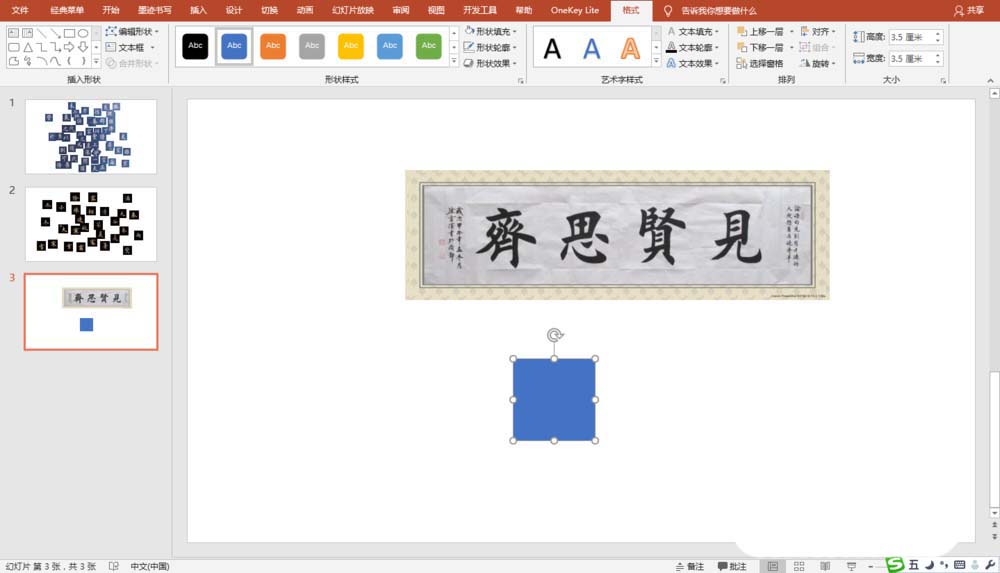Start slide show from status bar

pos(851,566)
